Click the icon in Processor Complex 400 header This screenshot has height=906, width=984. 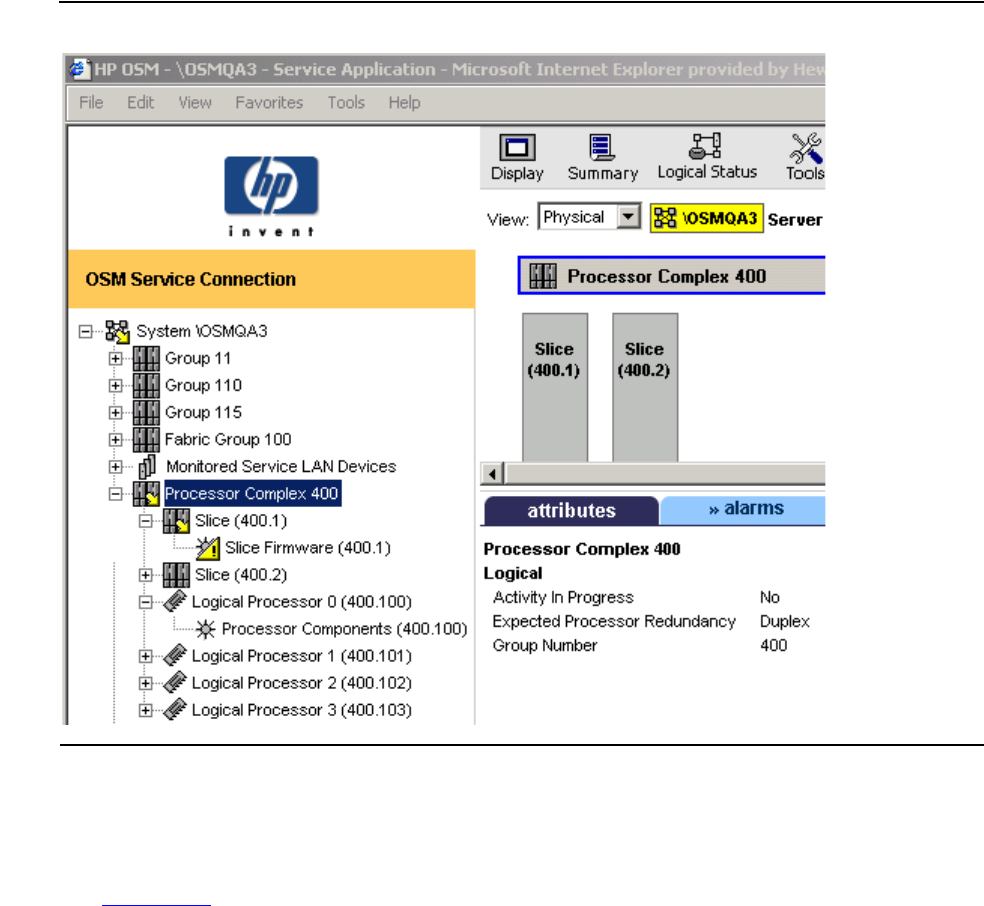tap(543, 275)
